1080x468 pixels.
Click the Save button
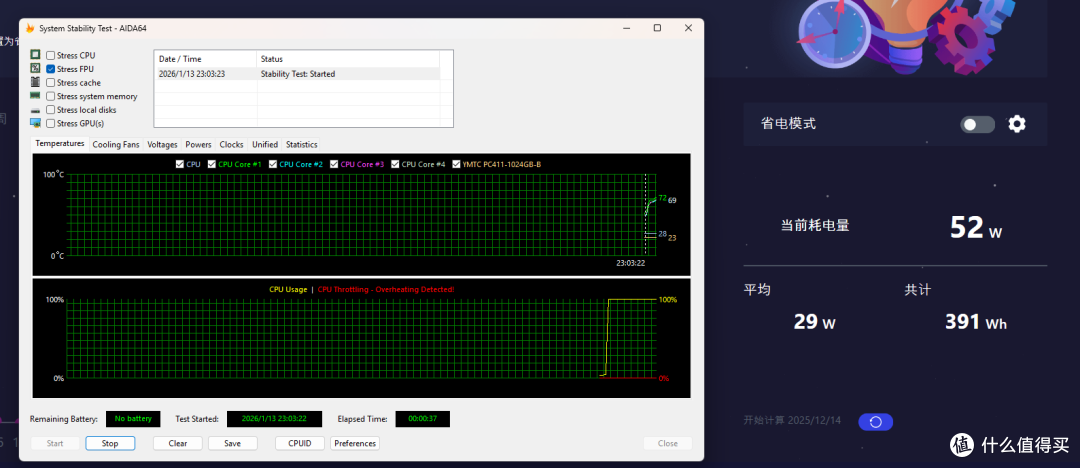[233, 443]
